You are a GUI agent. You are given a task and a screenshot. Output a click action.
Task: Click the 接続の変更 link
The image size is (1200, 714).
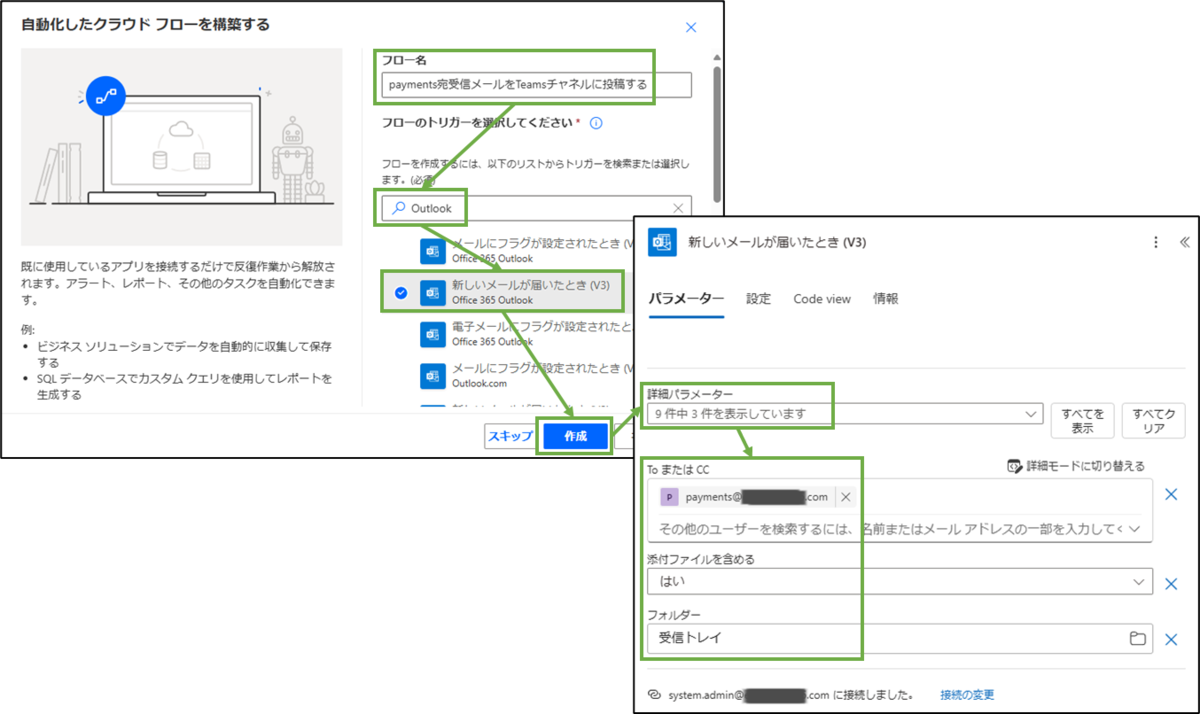tap(967, 694)
